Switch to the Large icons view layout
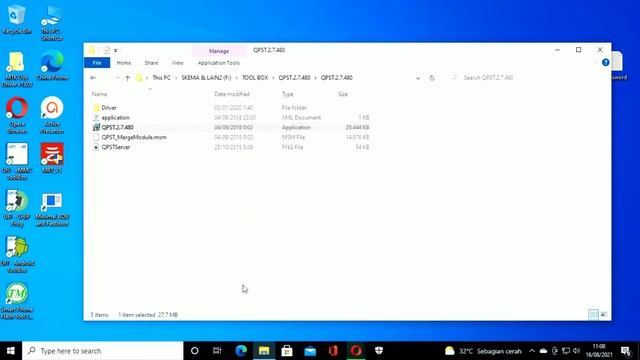 coord(604,314)
